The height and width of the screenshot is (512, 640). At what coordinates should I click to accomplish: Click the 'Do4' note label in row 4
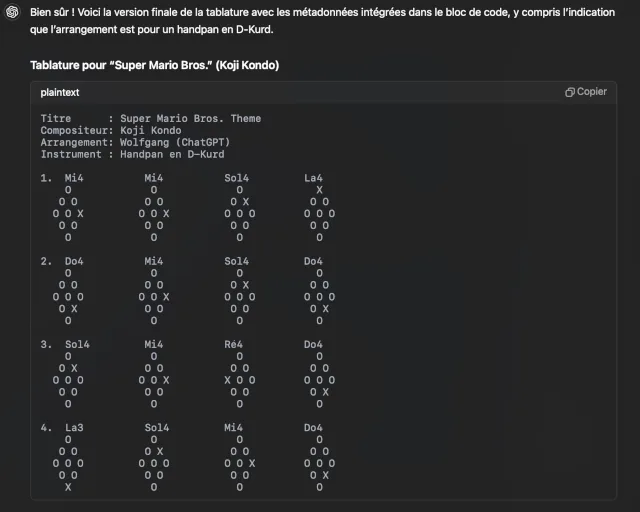click(313, 428)
